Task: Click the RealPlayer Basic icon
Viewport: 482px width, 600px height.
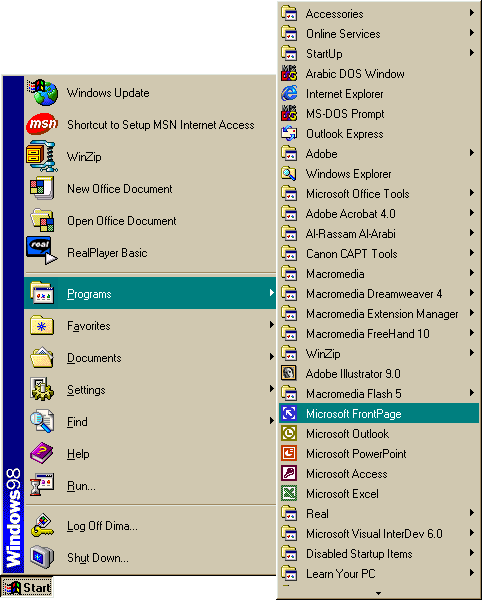Action: (x=42, y=251)
